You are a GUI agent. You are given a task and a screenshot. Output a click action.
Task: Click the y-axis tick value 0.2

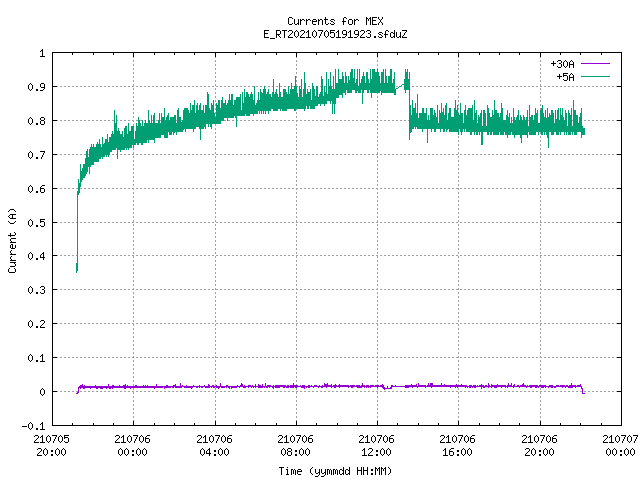(36, 324)
